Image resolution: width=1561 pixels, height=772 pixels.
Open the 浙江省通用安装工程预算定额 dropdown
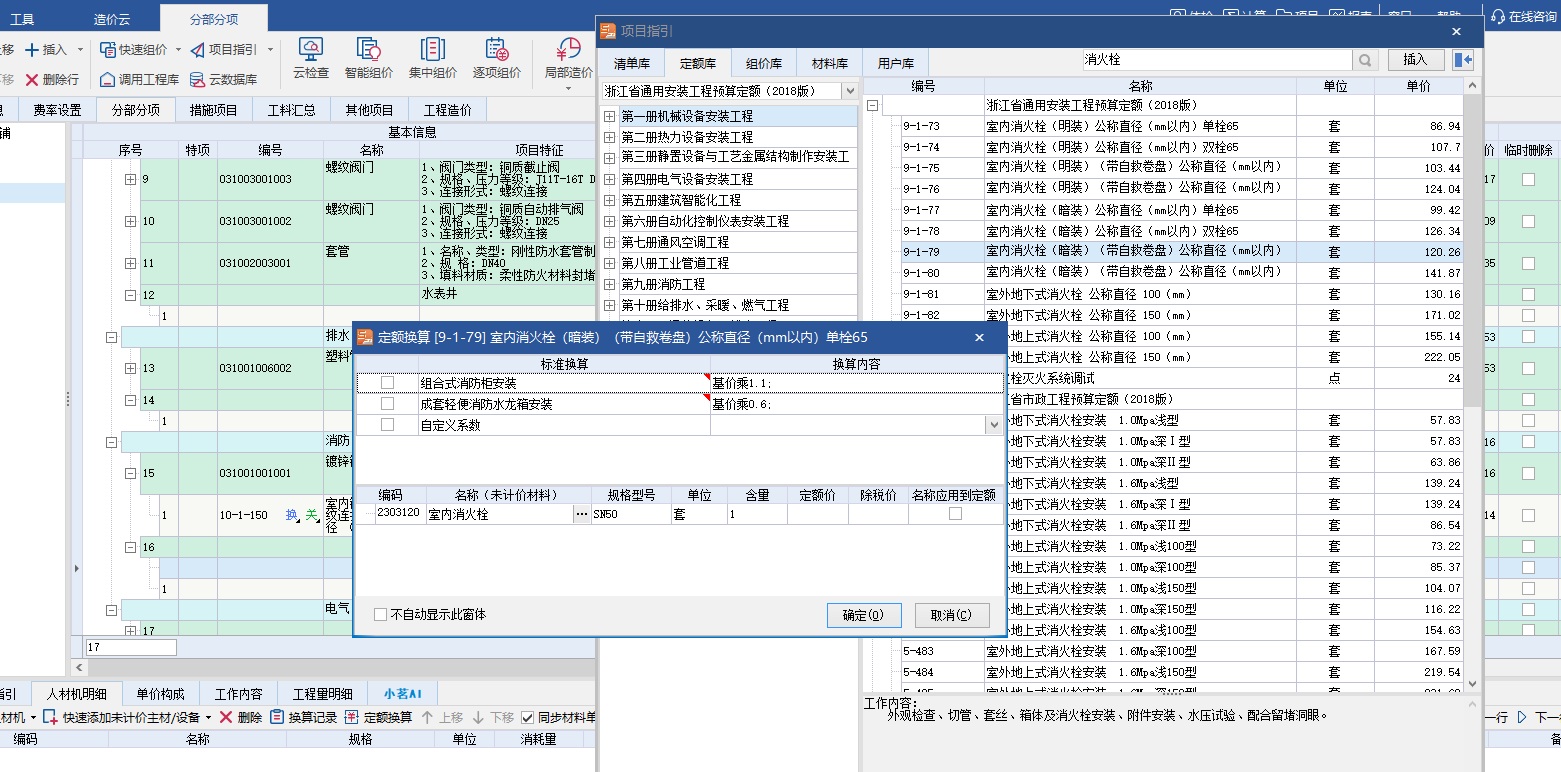point(850,91)
